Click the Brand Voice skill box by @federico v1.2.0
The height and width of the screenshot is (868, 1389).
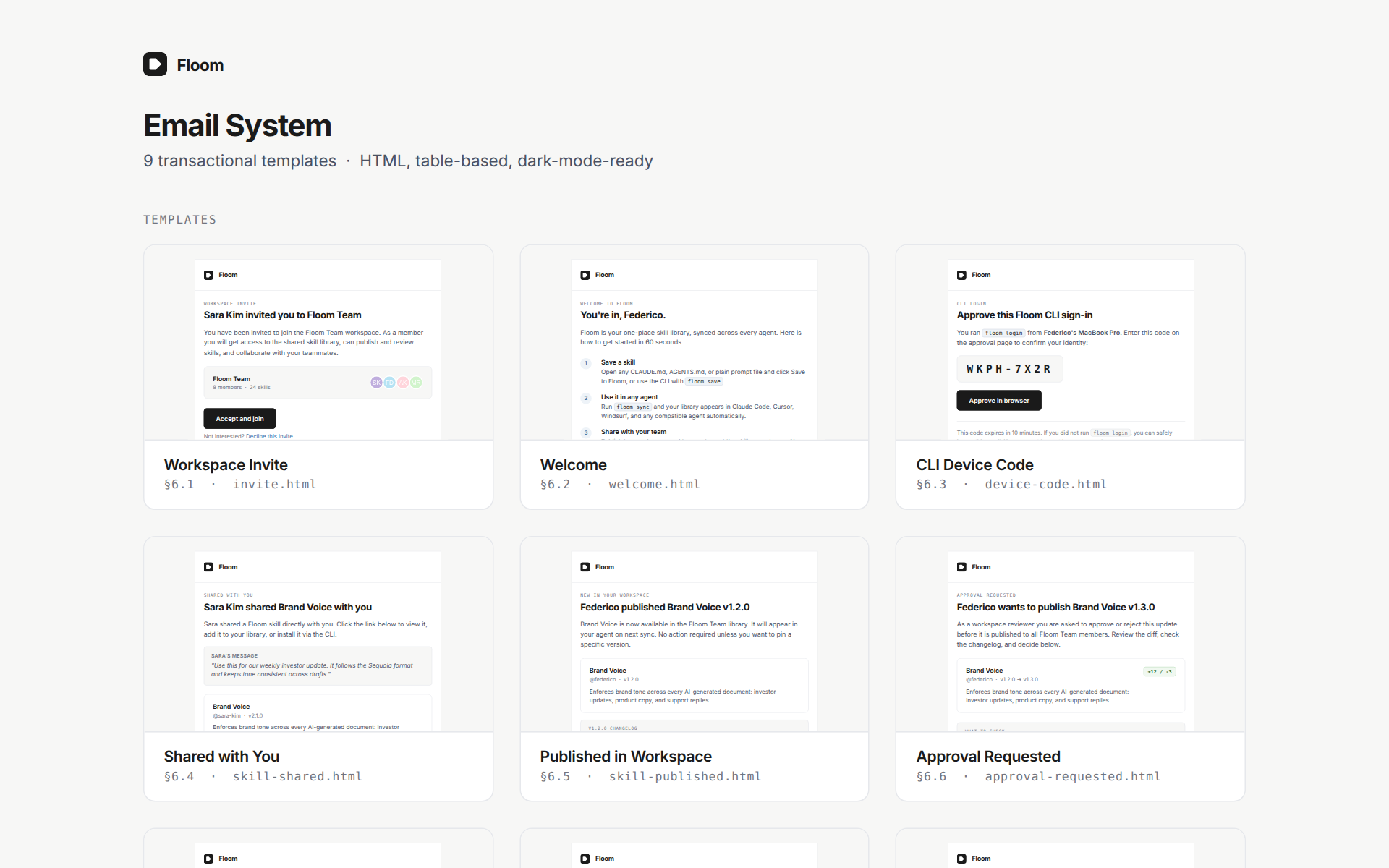point(694,685)
